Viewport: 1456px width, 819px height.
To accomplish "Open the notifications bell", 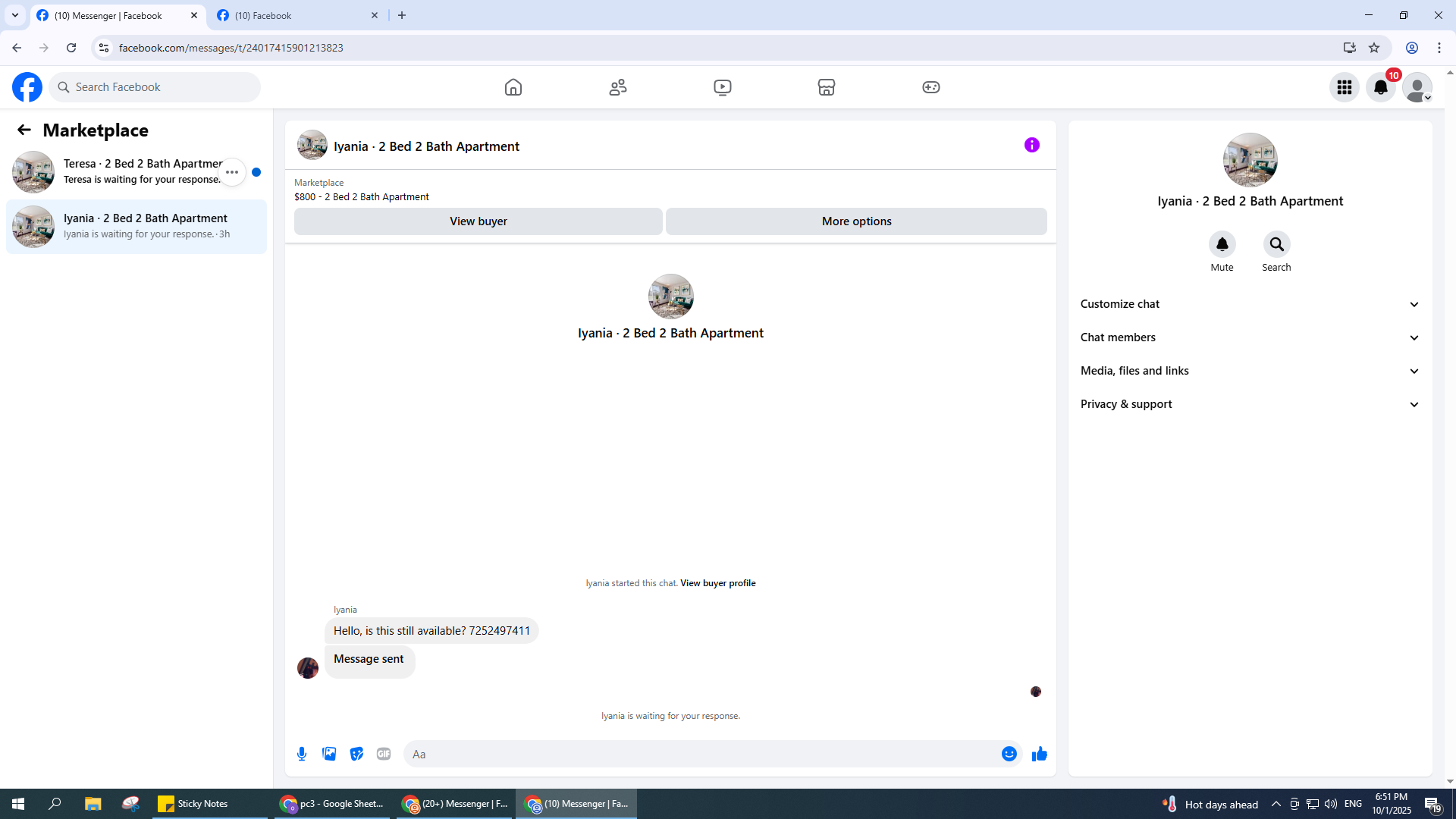I will tap(1381, 87).
